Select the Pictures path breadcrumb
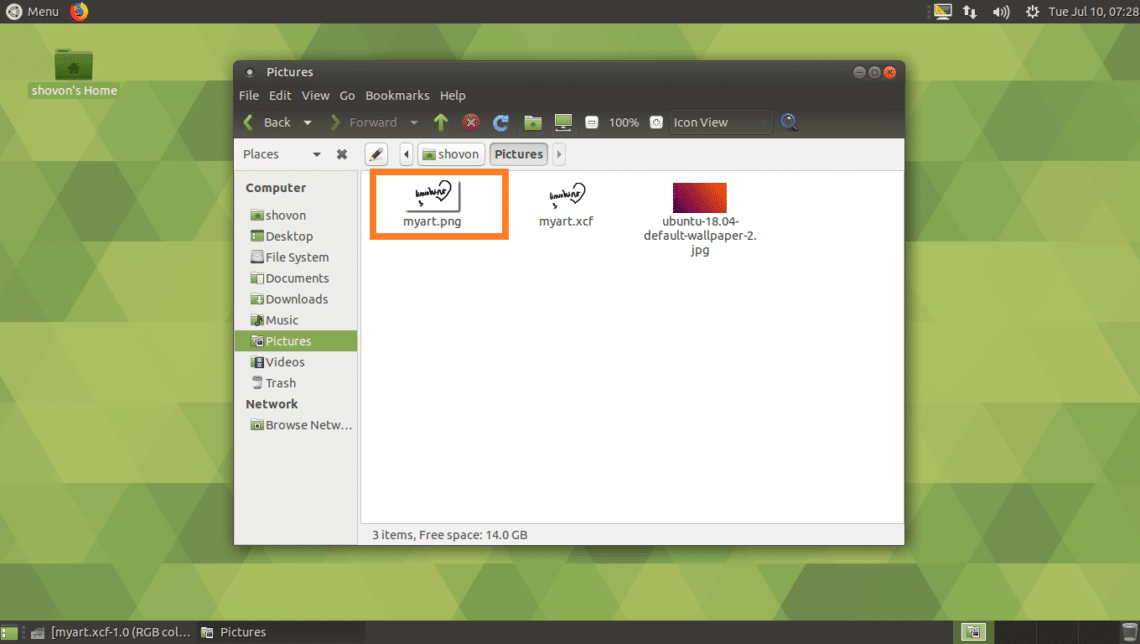Viewport: 1140px width, 644px height. (x=518, y=154)
